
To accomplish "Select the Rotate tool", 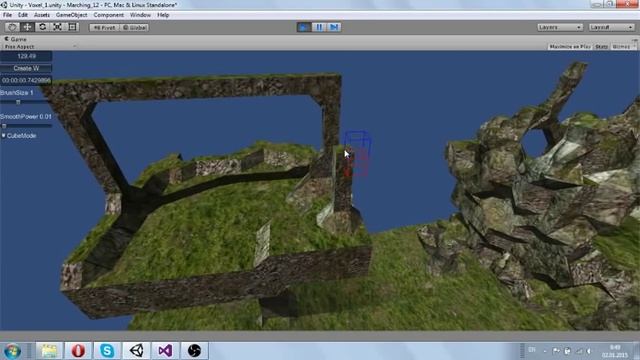I will (42, 27).
